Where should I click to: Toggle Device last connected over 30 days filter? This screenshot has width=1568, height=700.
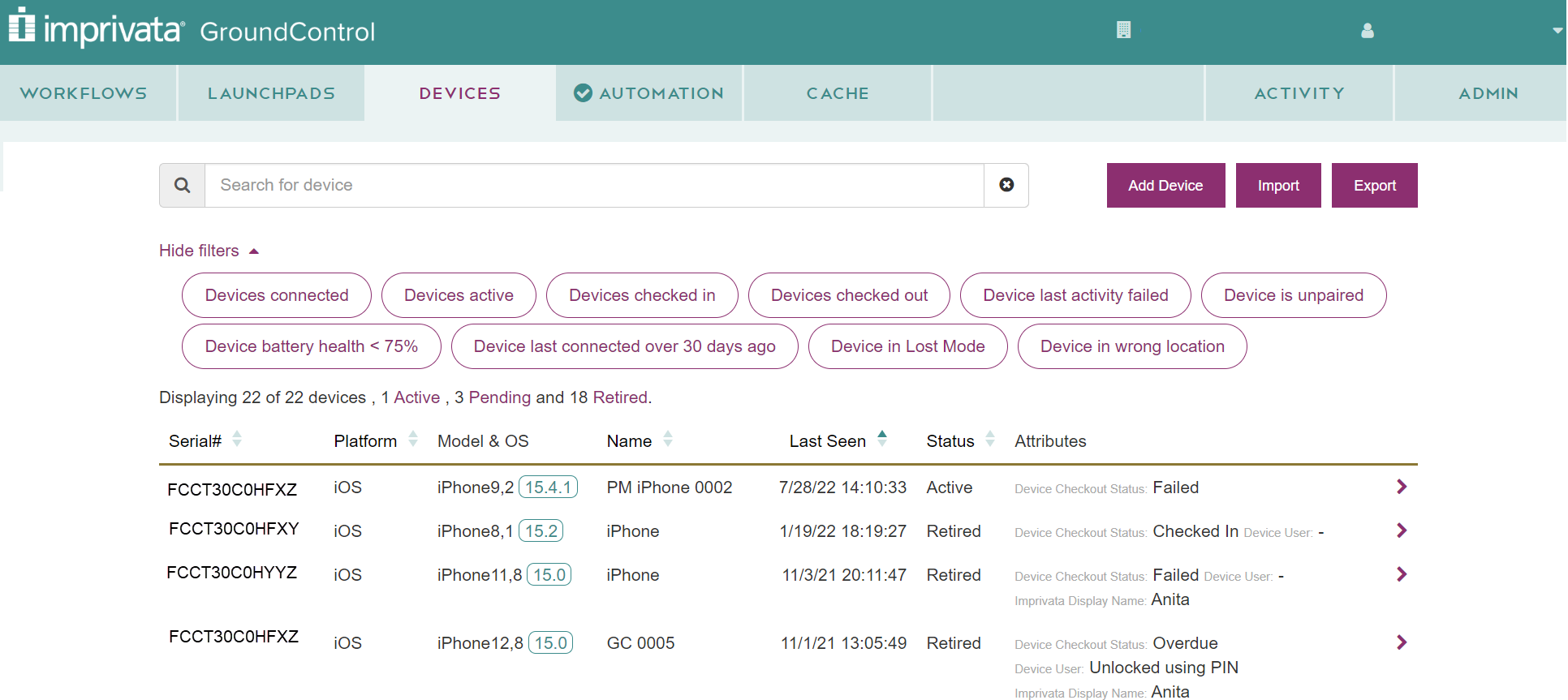624,346
